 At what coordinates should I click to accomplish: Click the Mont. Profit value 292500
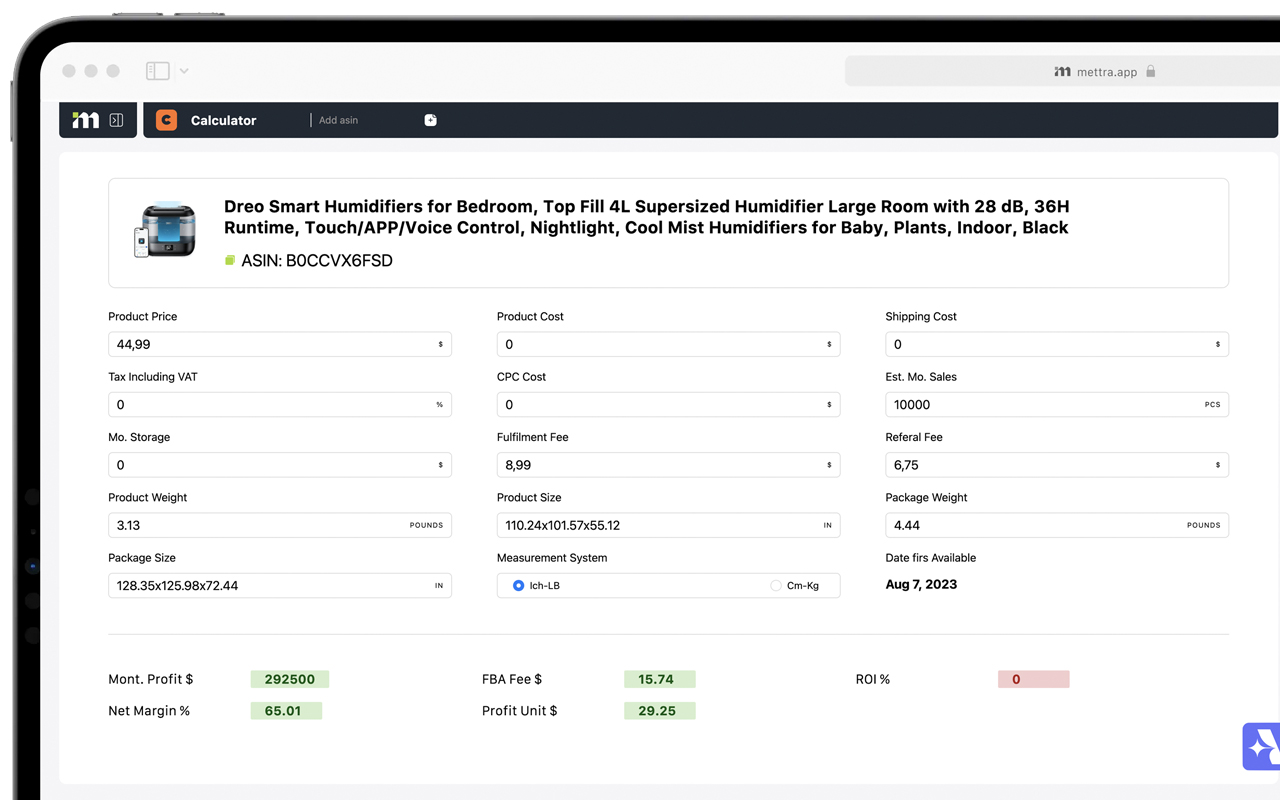click(x=290, y=679)
